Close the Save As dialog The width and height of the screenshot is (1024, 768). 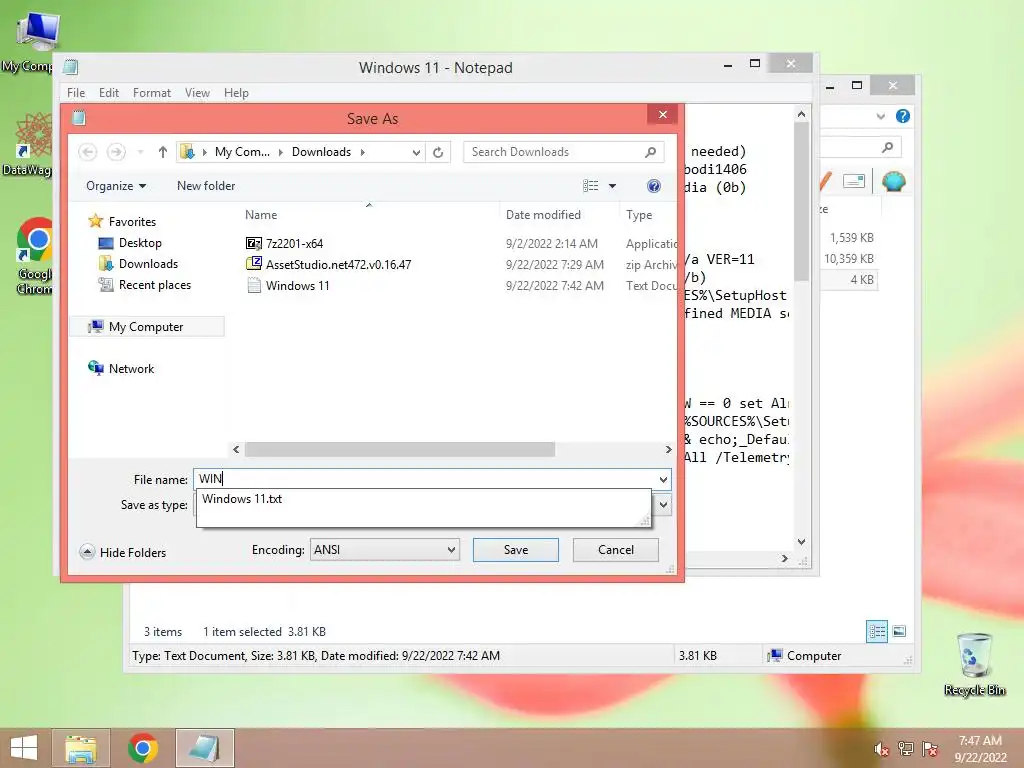(663, 115)
